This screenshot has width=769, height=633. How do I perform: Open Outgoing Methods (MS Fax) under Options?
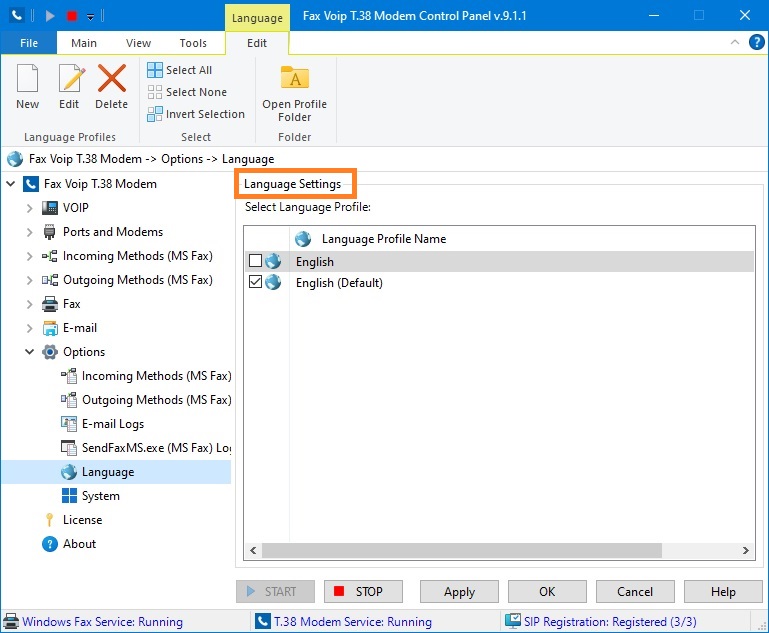[x=146, y=400]
